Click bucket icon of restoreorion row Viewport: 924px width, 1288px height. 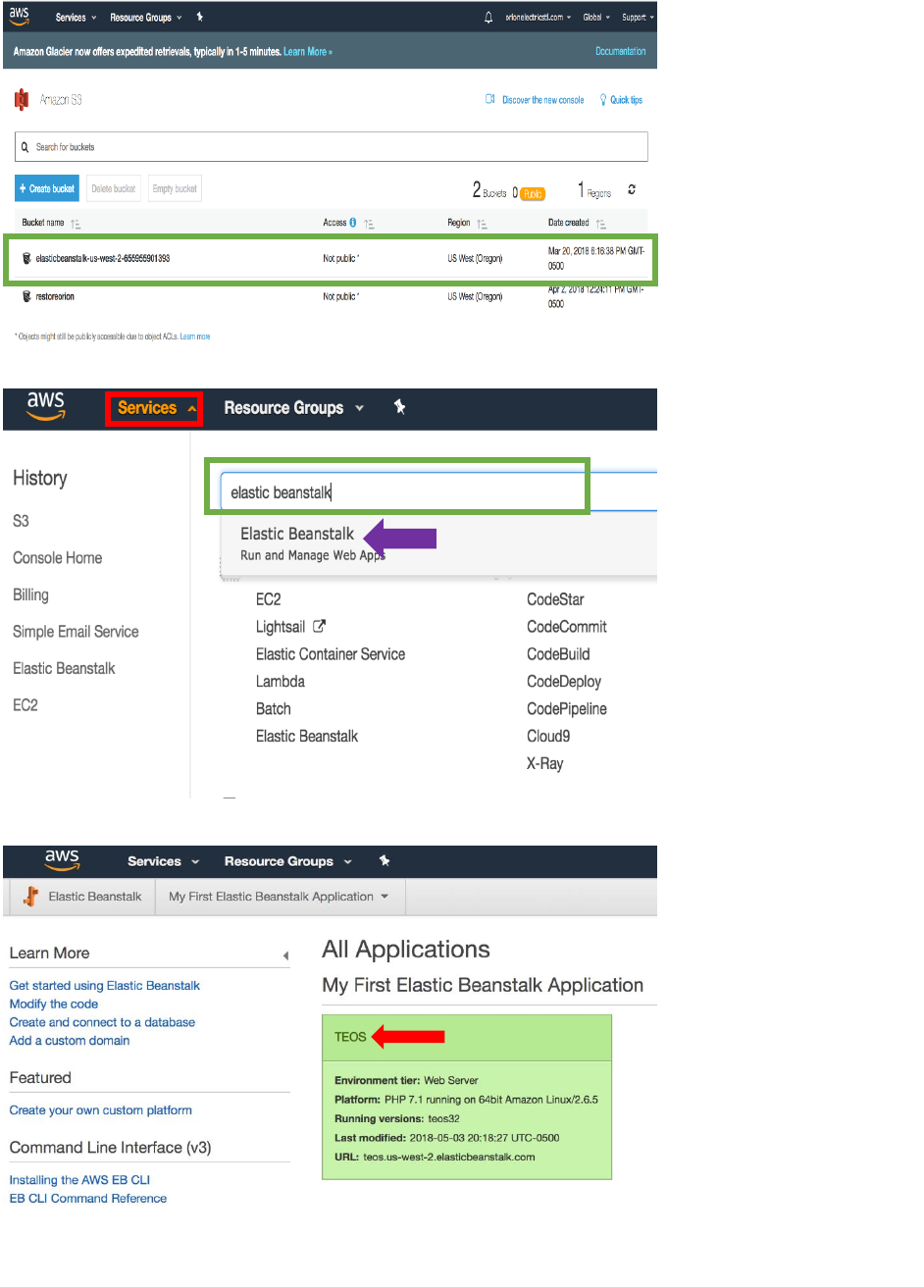pos(26,296)
